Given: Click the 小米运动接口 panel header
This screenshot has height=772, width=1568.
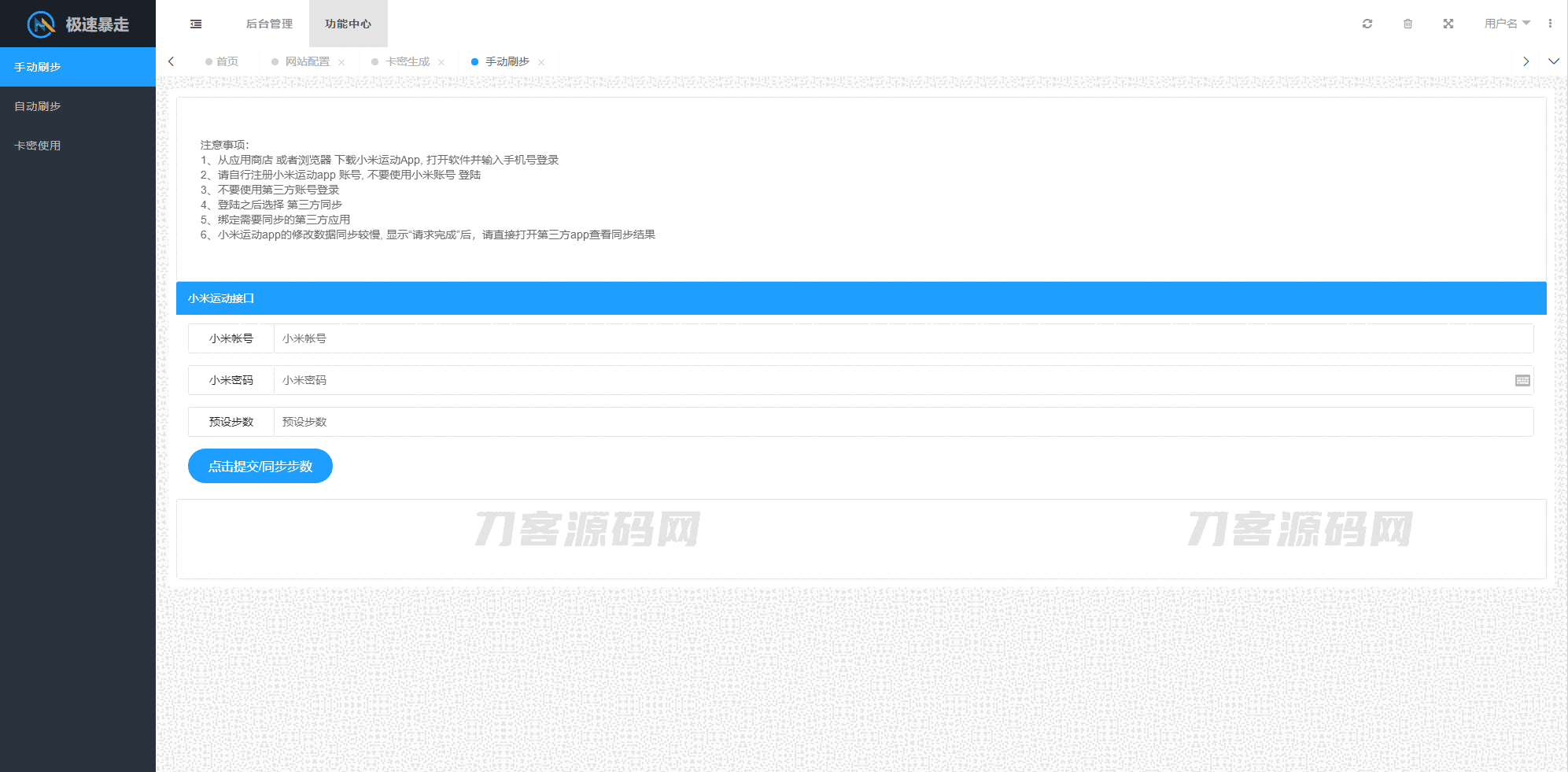Looking at the screenshot, I should click(x=861, y=298).
